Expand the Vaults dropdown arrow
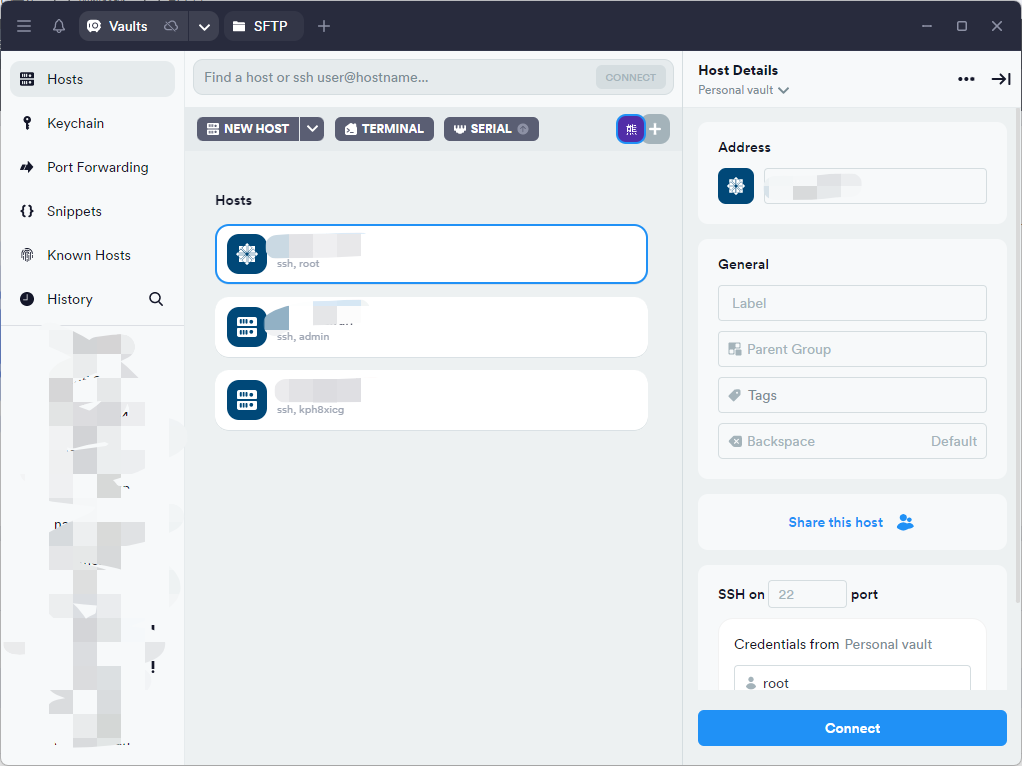1022x766 pixels. (x=204, y=27)
